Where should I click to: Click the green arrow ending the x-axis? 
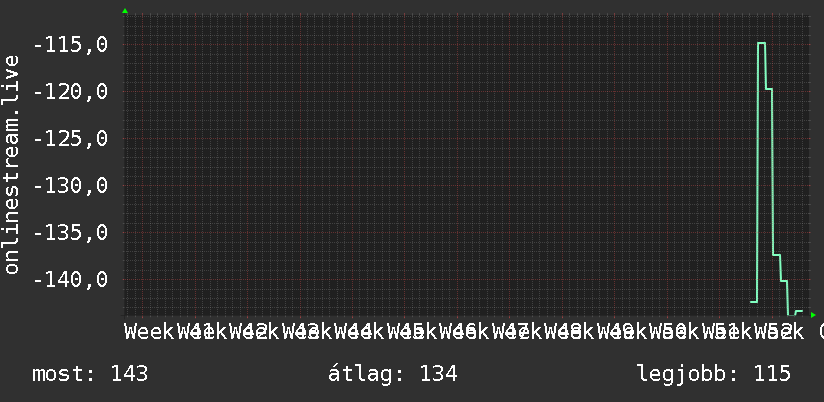[x=813, y=315]
